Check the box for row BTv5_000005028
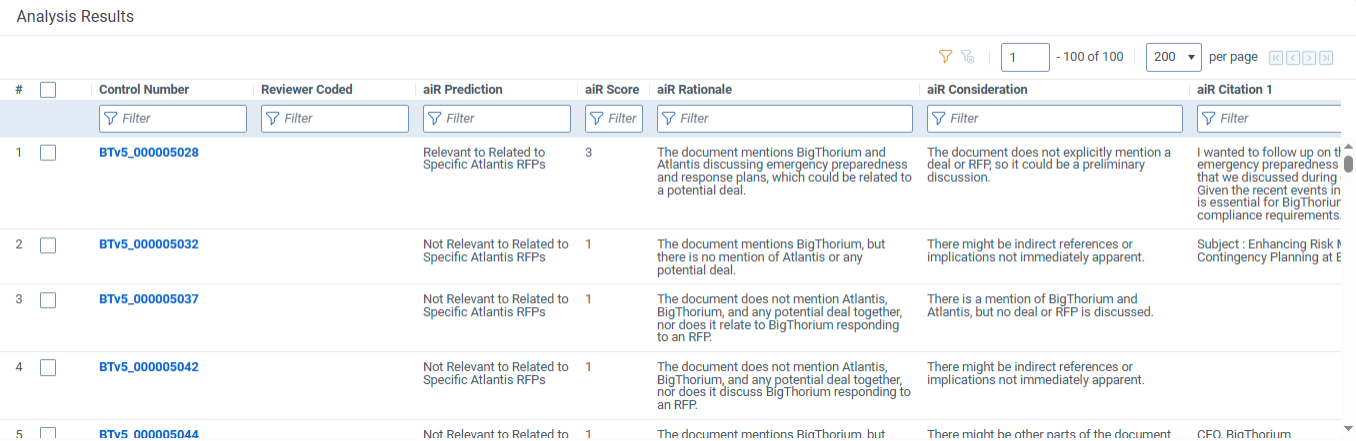Viewport: 1356px width, 441px height. click(48, 153)
